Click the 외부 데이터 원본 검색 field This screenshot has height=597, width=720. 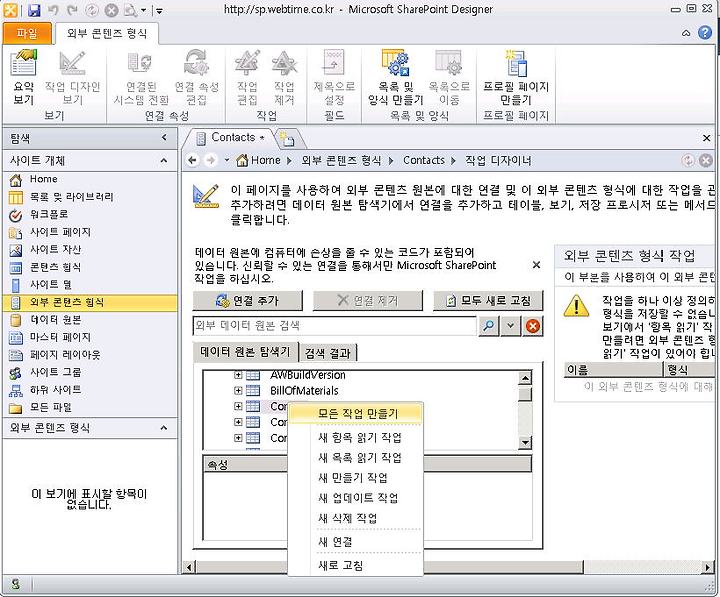pos(335,326)
